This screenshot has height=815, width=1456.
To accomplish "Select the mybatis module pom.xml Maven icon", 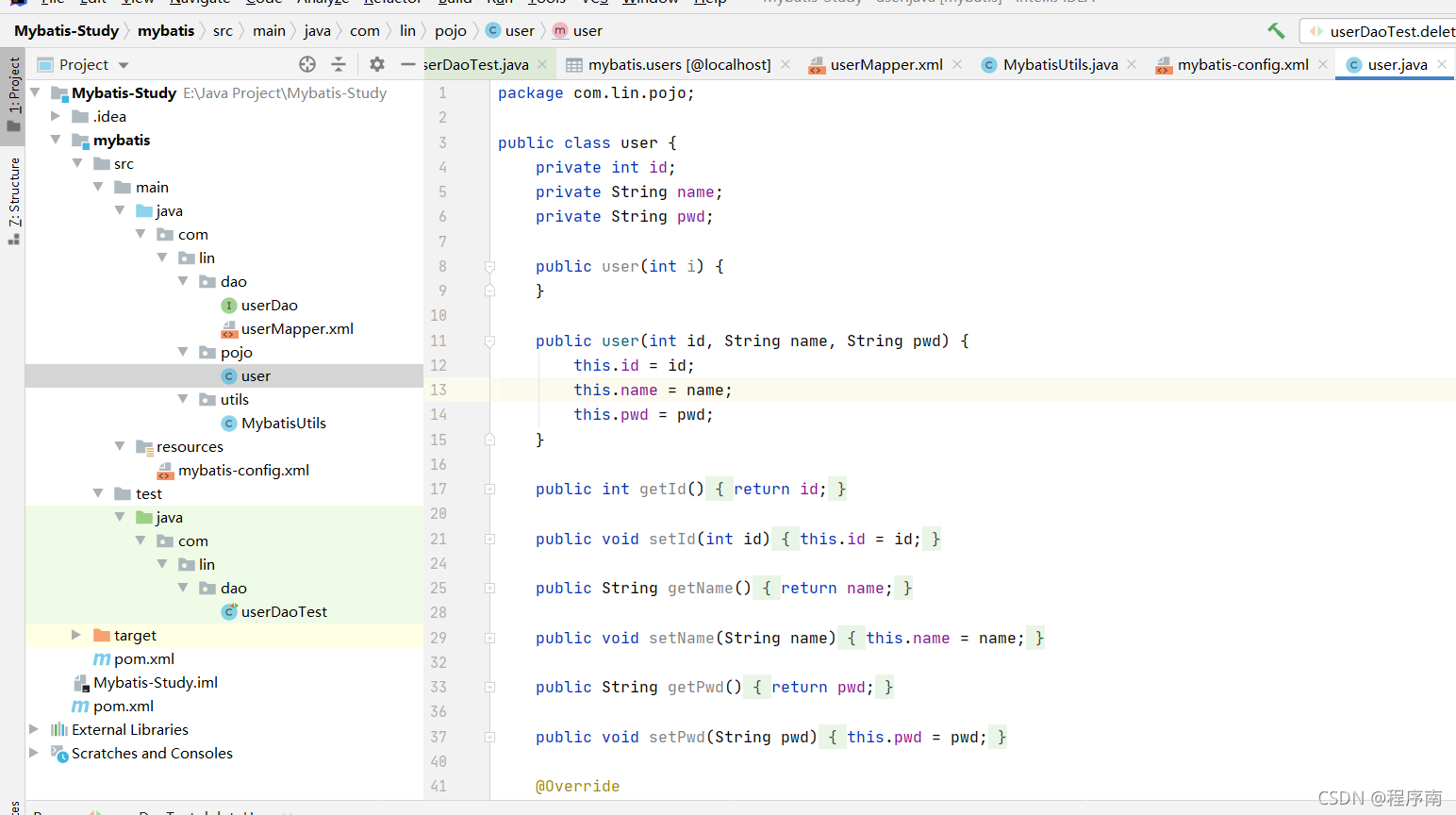I will [x=102, y=659].
